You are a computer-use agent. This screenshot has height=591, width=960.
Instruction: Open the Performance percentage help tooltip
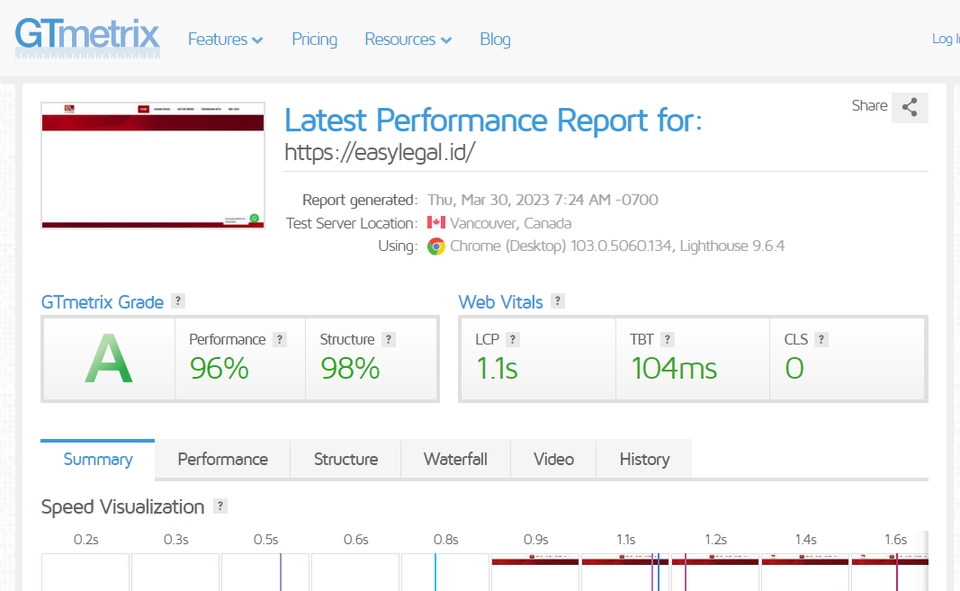(x=281, y=338)
